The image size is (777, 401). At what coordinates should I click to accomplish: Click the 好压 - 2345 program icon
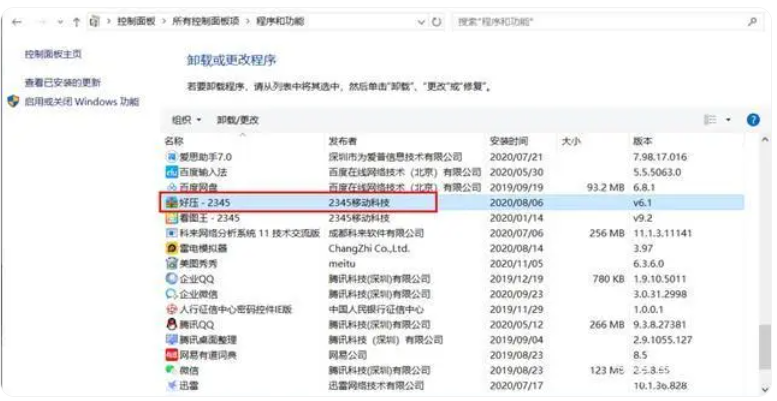click(171, 202)
